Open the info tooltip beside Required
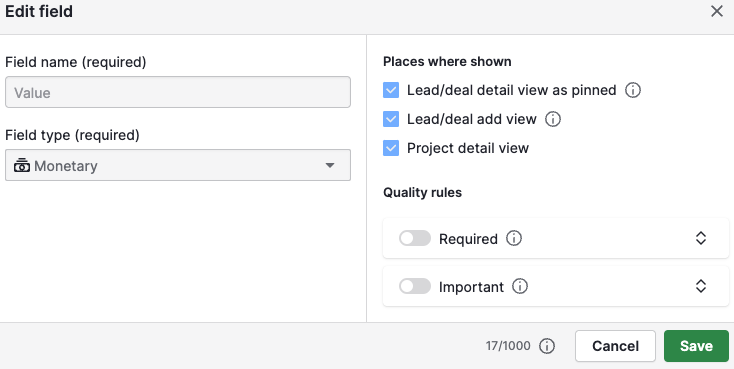The image size is (734, 369). point(514,238)
